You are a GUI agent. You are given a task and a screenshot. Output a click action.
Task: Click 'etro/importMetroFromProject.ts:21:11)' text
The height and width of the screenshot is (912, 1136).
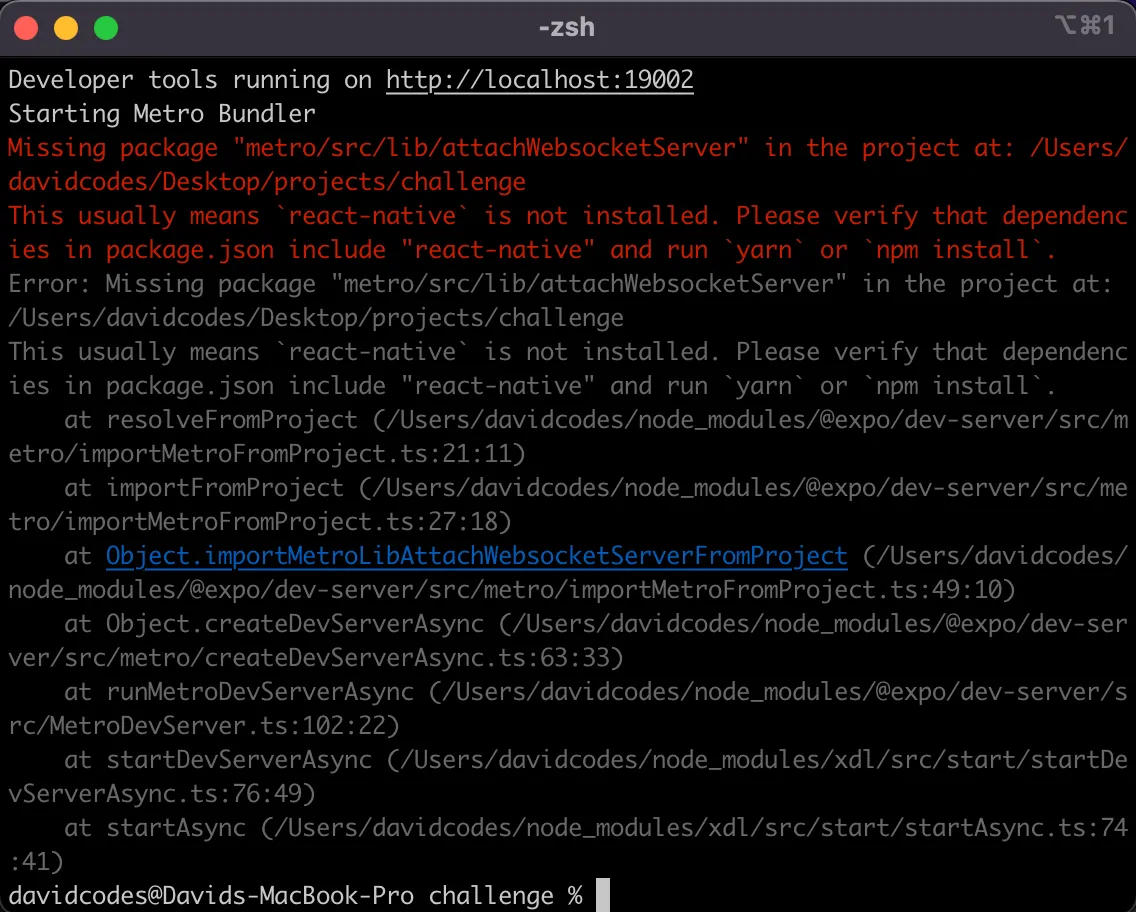point(267,454)
